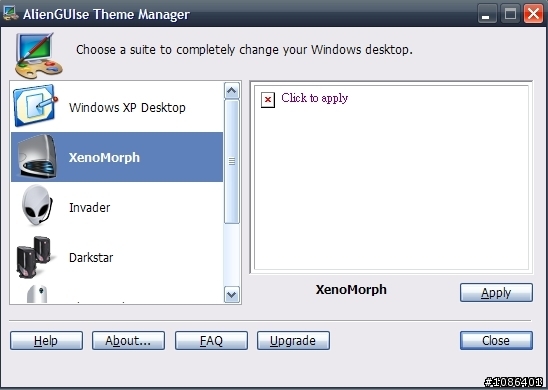
Task: Click the 'Click to apply' link
Action: [x=315, y=98]
